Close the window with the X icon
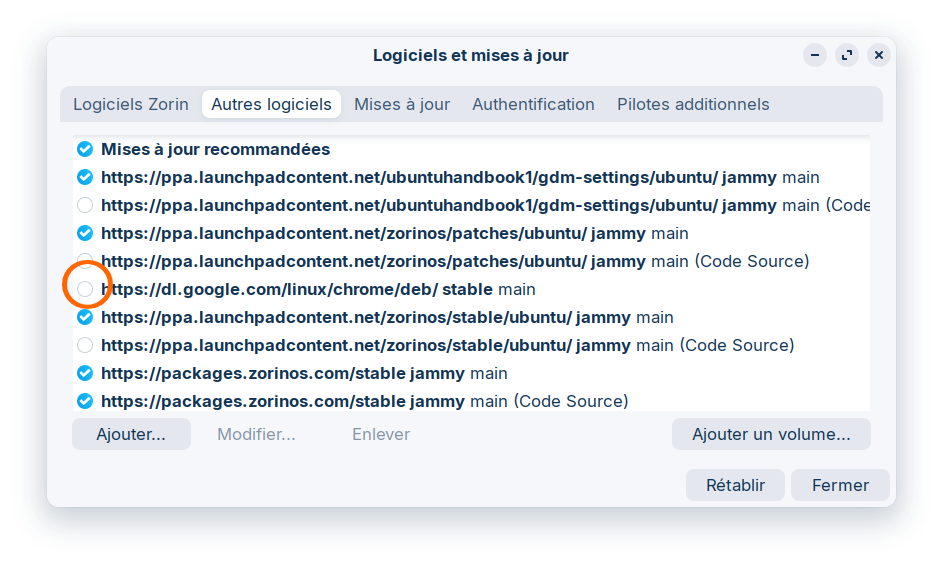 [879, 56]
